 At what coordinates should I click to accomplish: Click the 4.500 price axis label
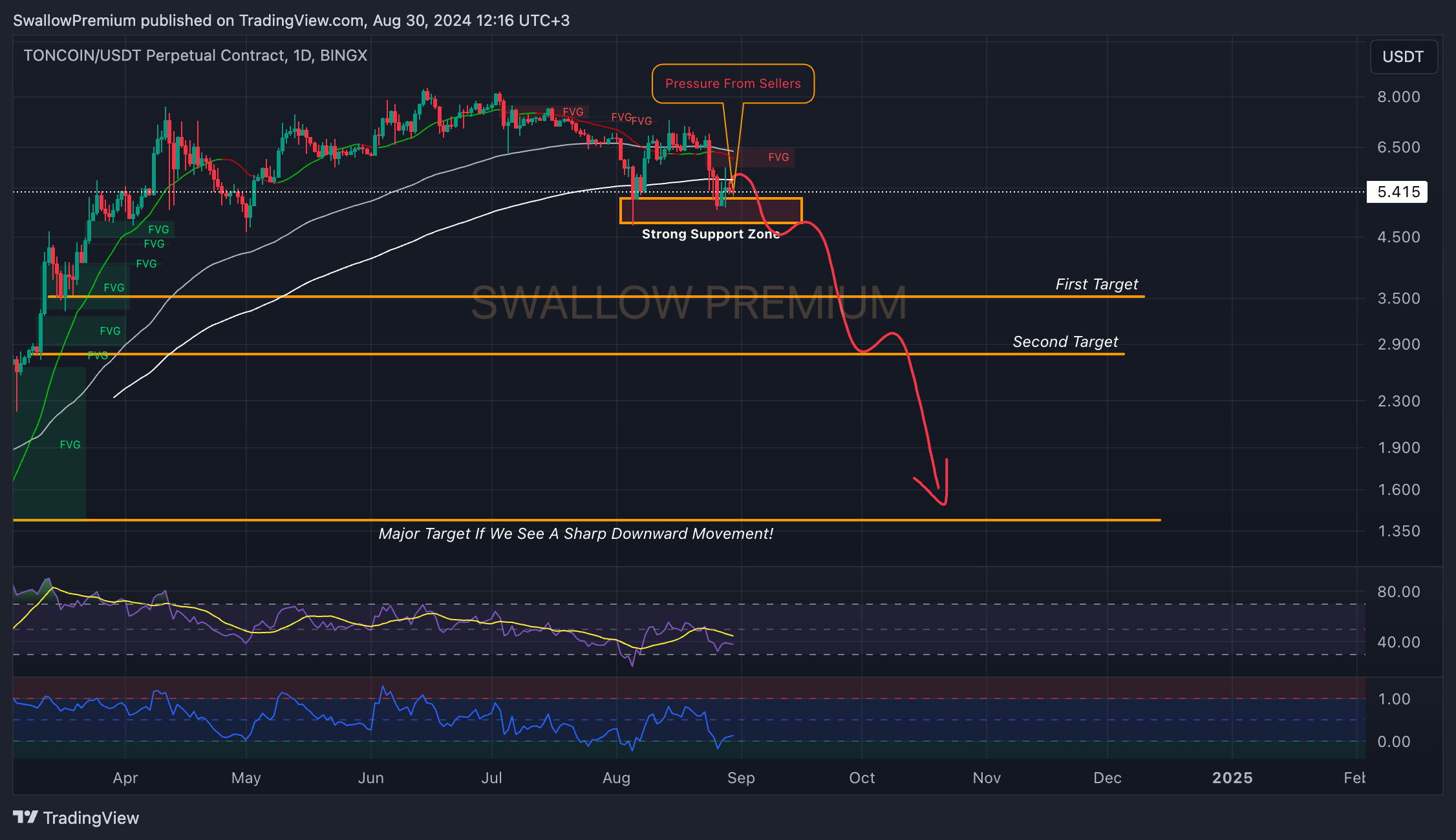tap(1398, 237)
